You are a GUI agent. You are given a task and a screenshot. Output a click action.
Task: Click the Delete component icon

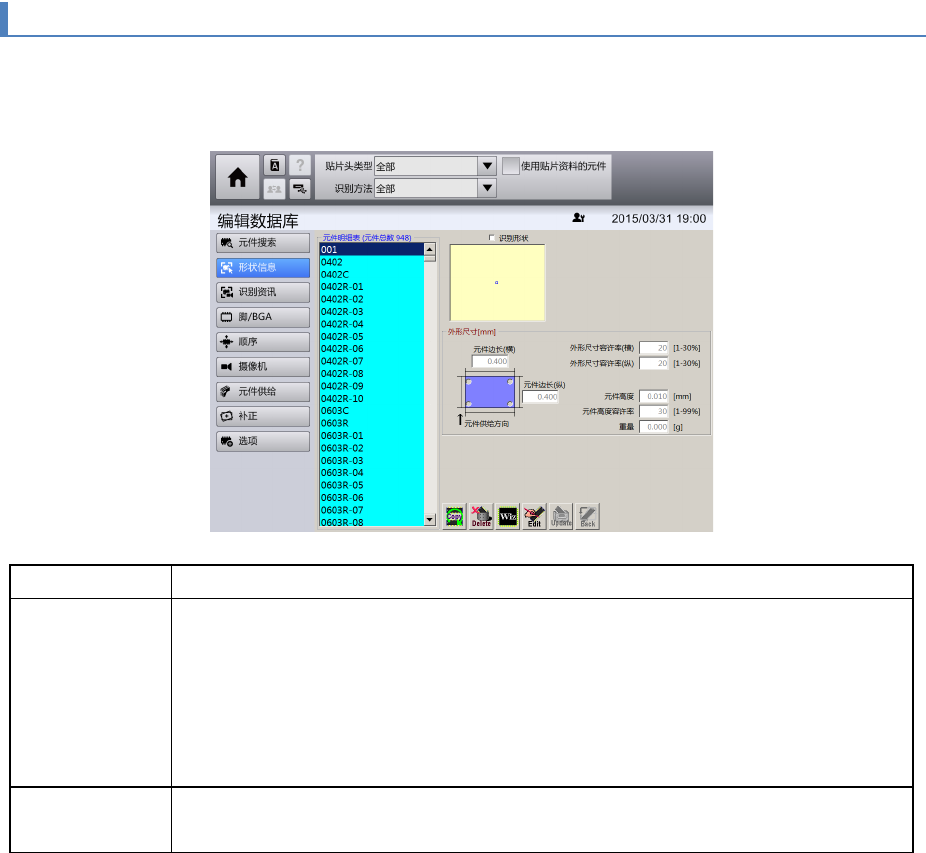481,517
